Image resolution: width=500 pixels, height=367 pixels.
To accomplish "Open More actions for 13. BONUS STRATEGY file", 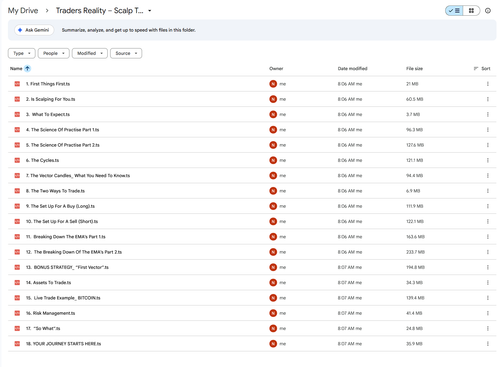I will pos(487,267).
